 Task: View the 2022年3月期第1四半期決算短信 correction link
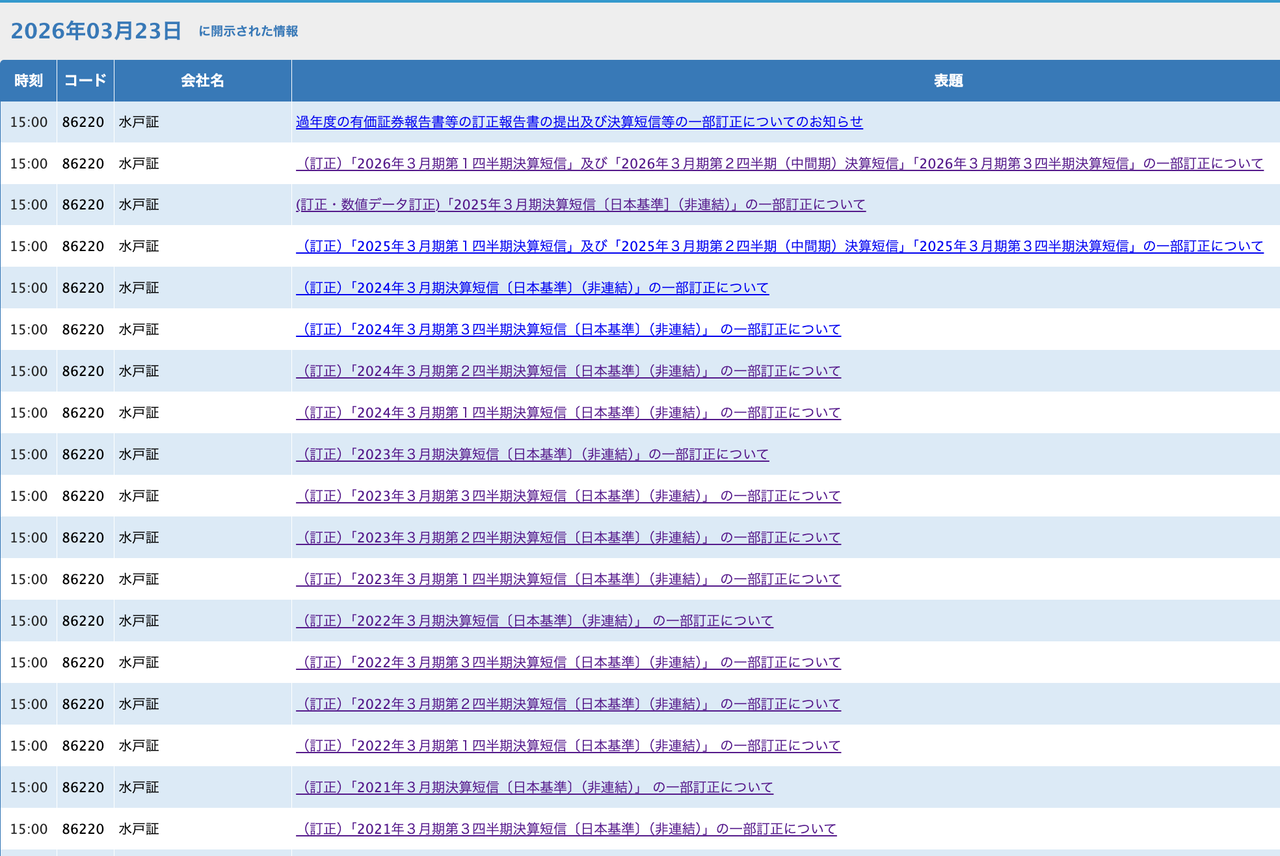[568, 746]
